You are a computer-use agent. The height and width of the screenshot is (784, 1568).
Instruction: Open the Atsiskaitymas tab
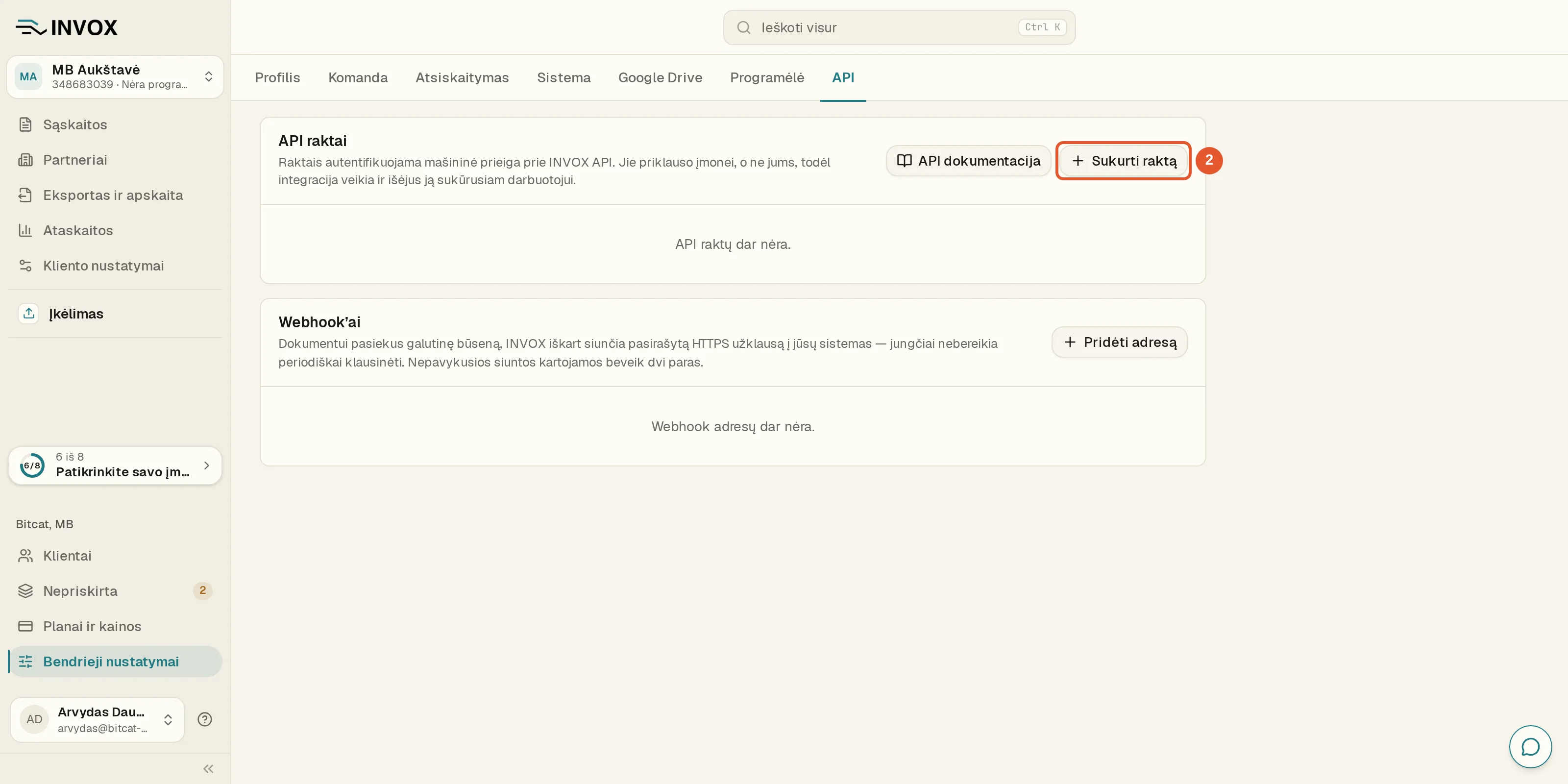(462, 77)
